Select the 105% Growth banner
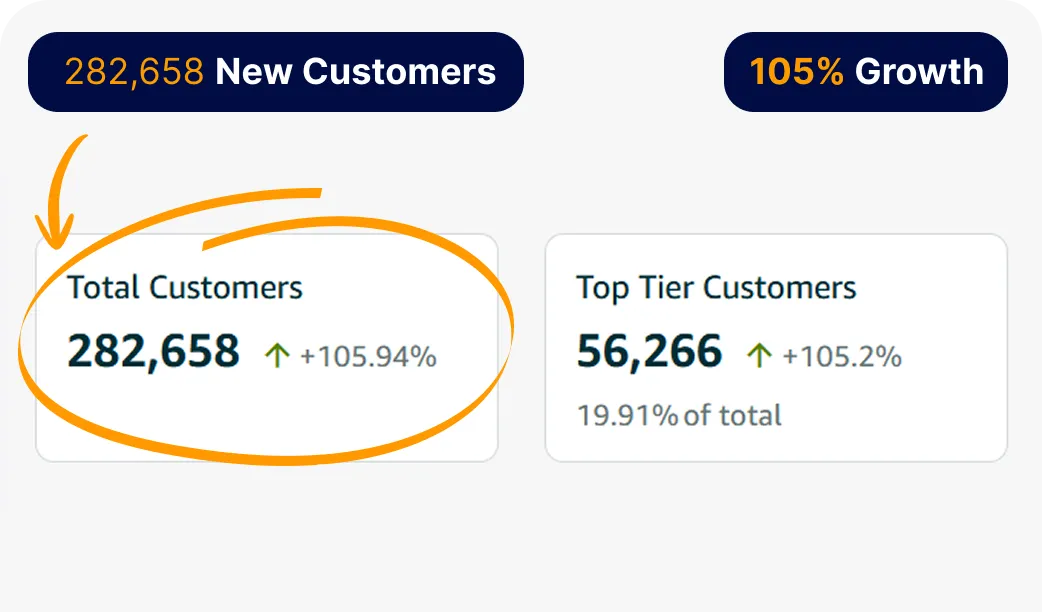The width and height of the screenshot is (1042, 612). click(x=866, y=72)
